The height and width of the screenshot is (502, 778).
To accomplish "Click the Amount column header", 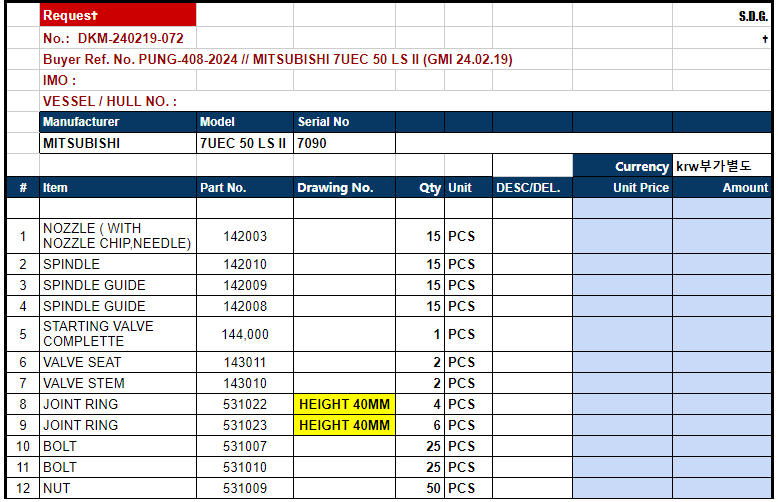I will (722, 188).
